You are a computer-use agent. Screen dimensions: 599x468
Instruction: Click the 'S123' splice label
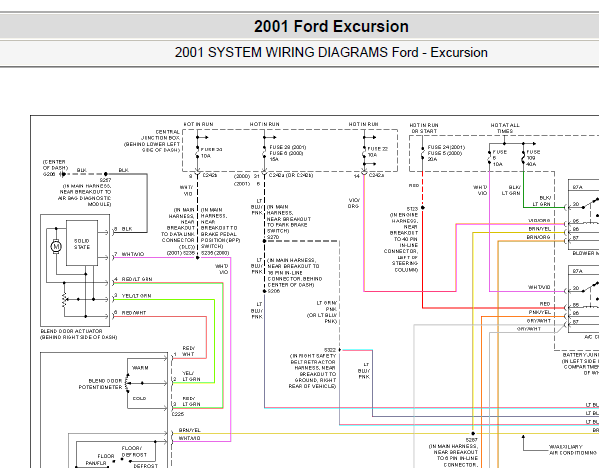412,209
